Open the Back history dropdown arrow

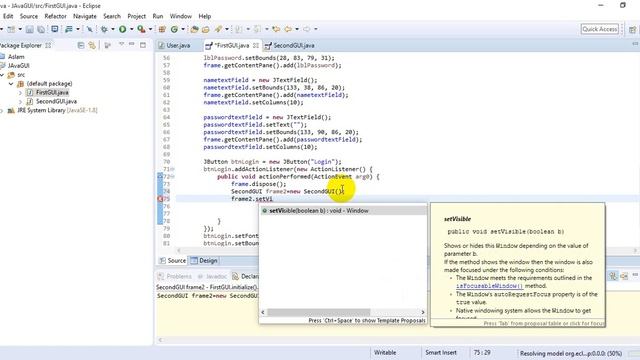pos(297,29)
